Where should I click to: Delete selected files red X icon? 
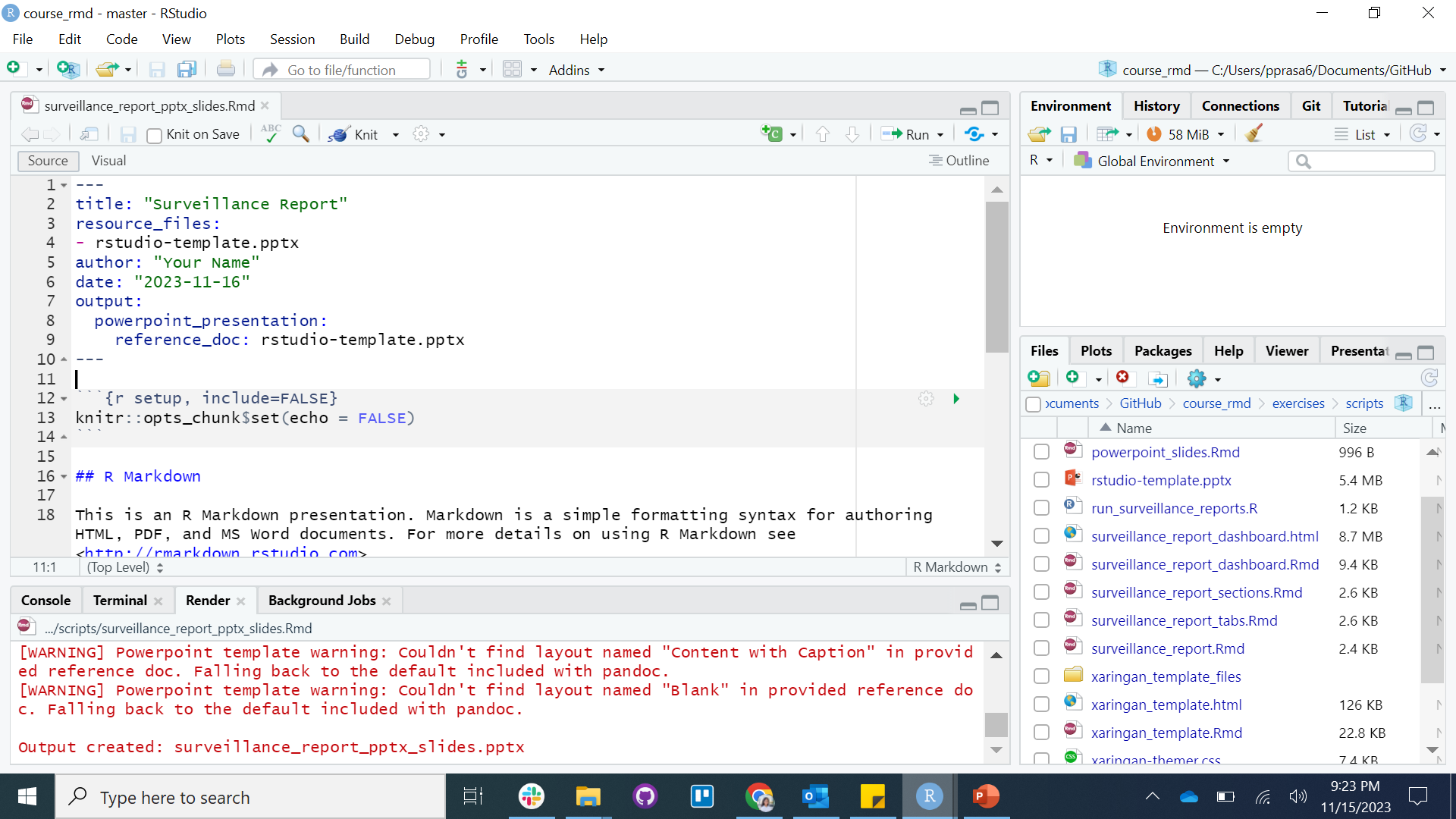1122,377
